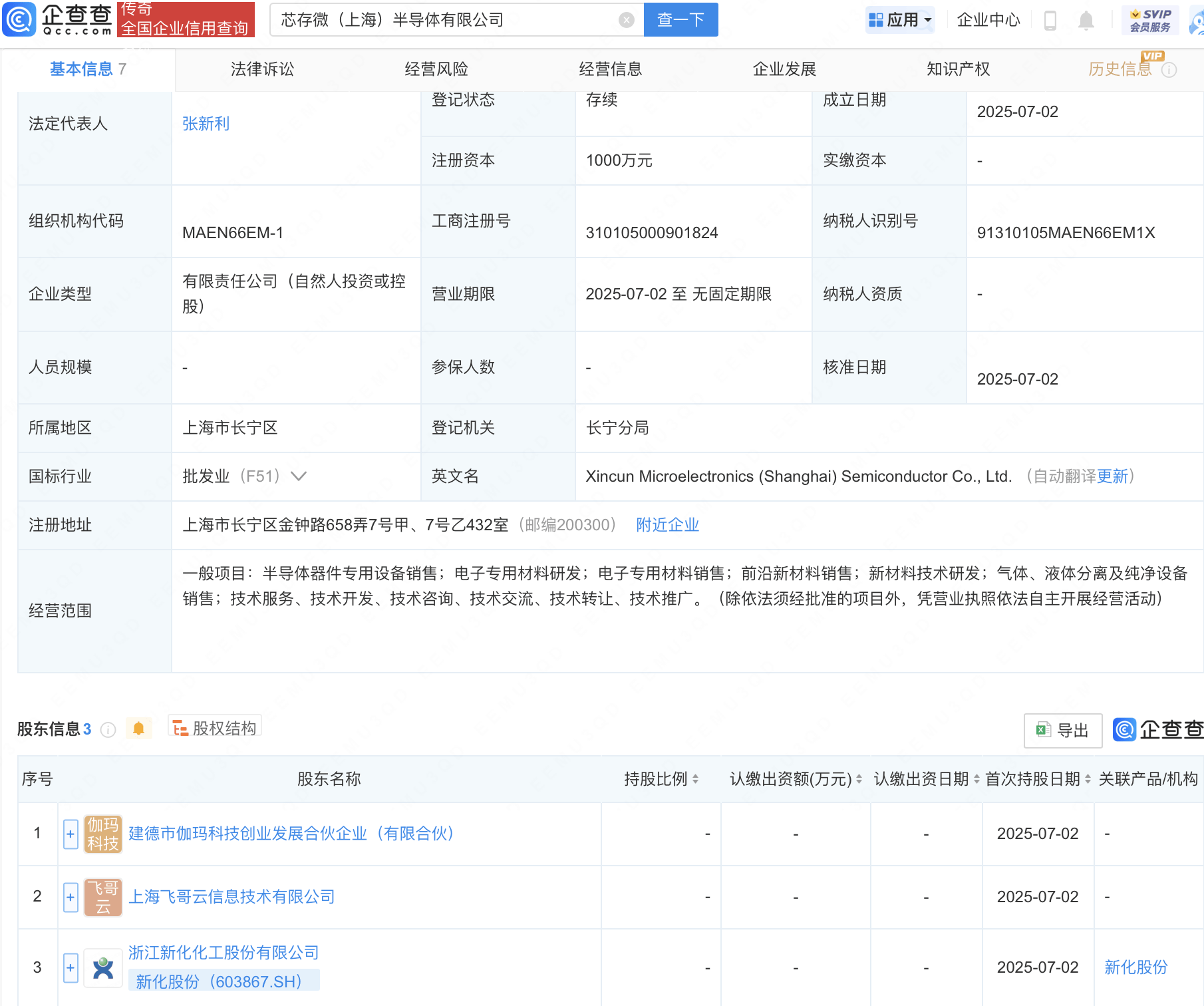The image size is (1204, 1006).
Task: Clear the search box text
Action: tap(626, 20)
